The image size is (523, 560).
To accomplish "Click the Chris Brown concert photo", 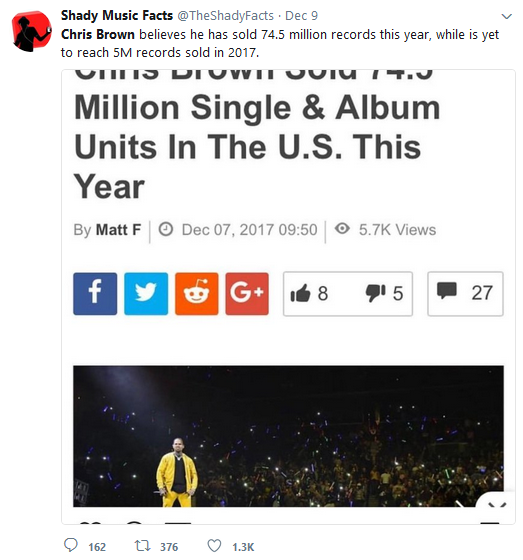I will [288, 436].
